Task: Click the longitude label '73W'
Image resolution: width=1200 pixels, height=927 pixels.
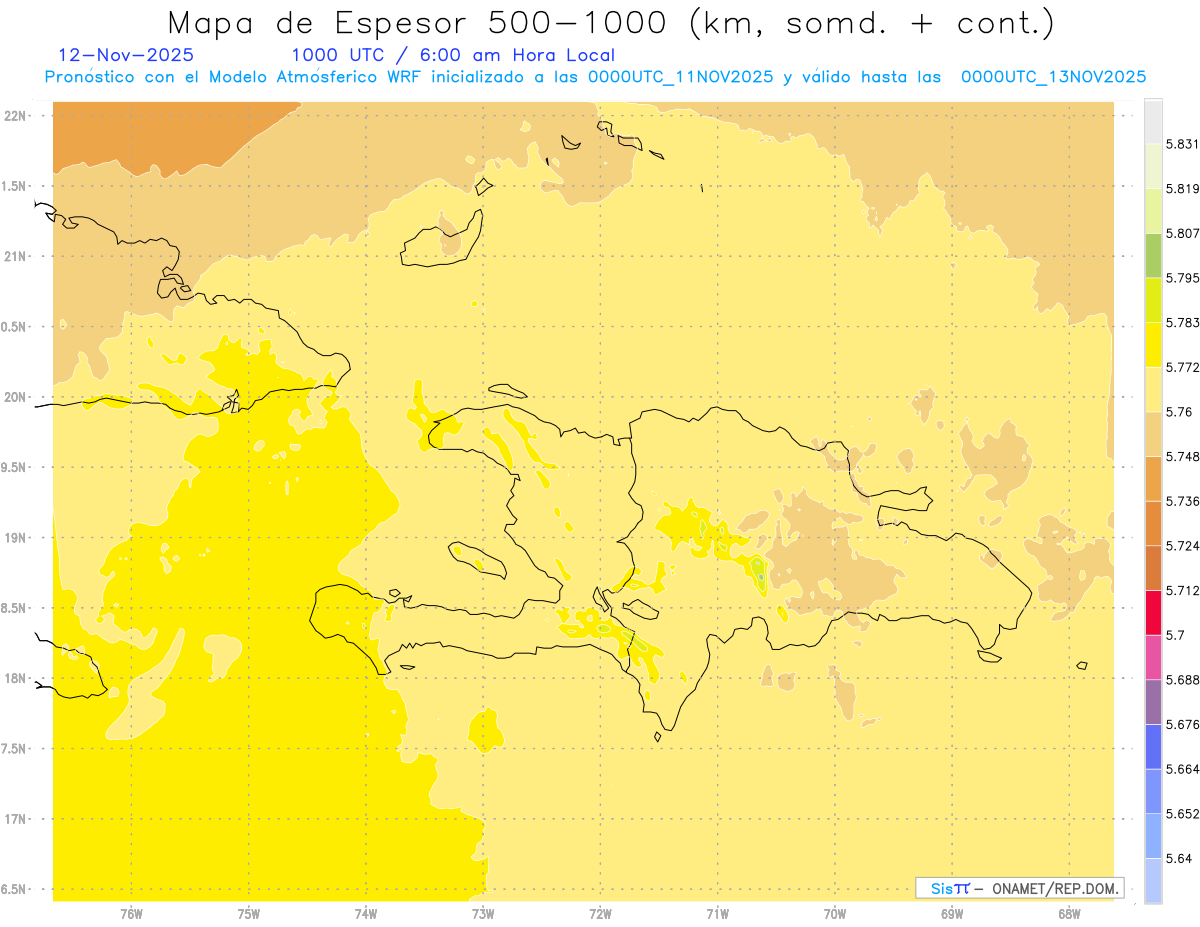Action: tap(483, 915)
